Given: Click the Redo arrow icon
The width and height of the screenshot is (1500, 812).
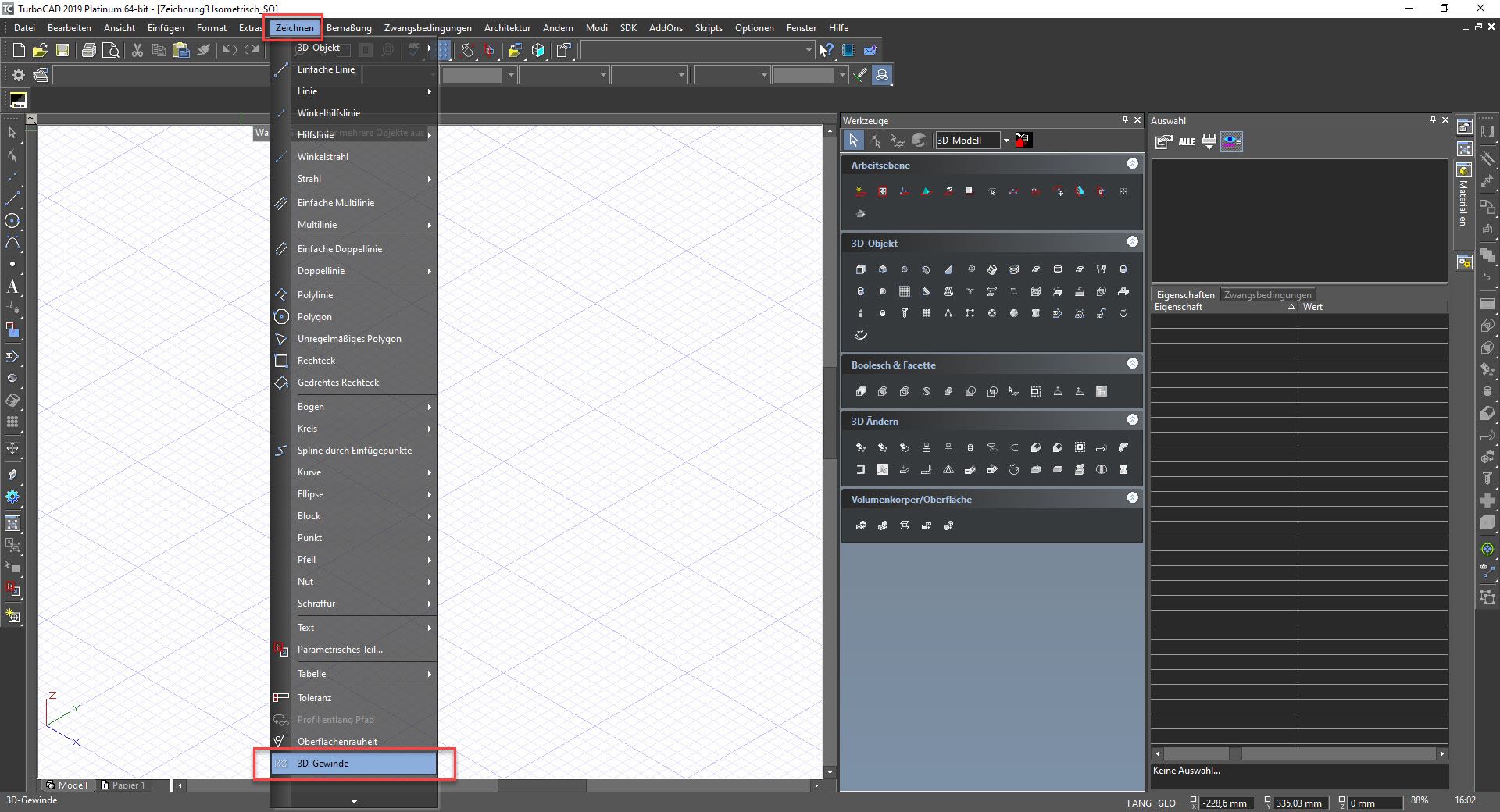Looking at the screenshot, I should pyautogui.click(x=252, y=50).
